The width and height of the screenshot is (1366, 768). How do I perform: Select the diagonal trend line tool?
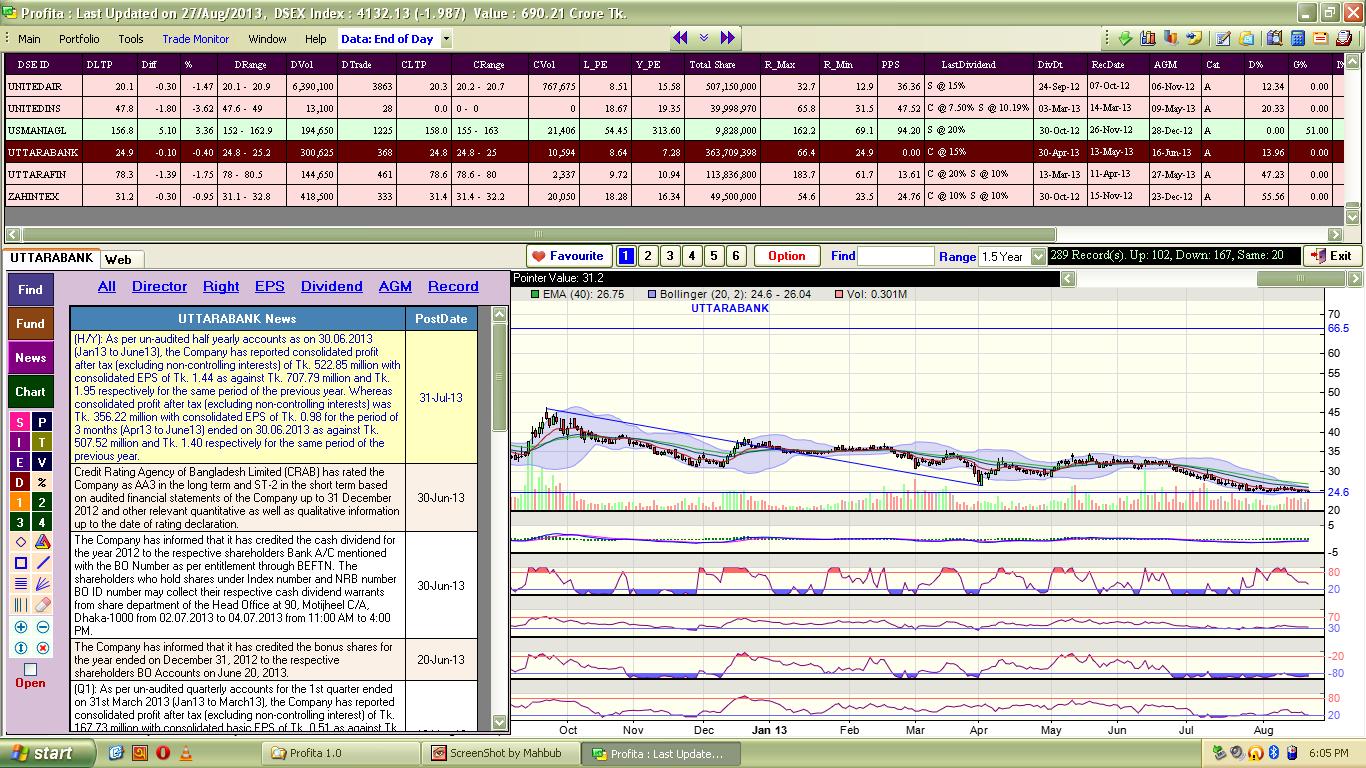(42, 563)
